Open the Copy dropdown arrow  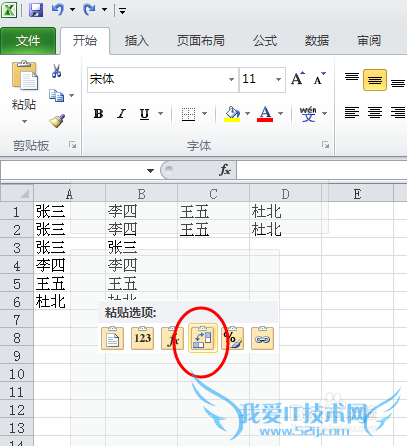click(72, 96)
